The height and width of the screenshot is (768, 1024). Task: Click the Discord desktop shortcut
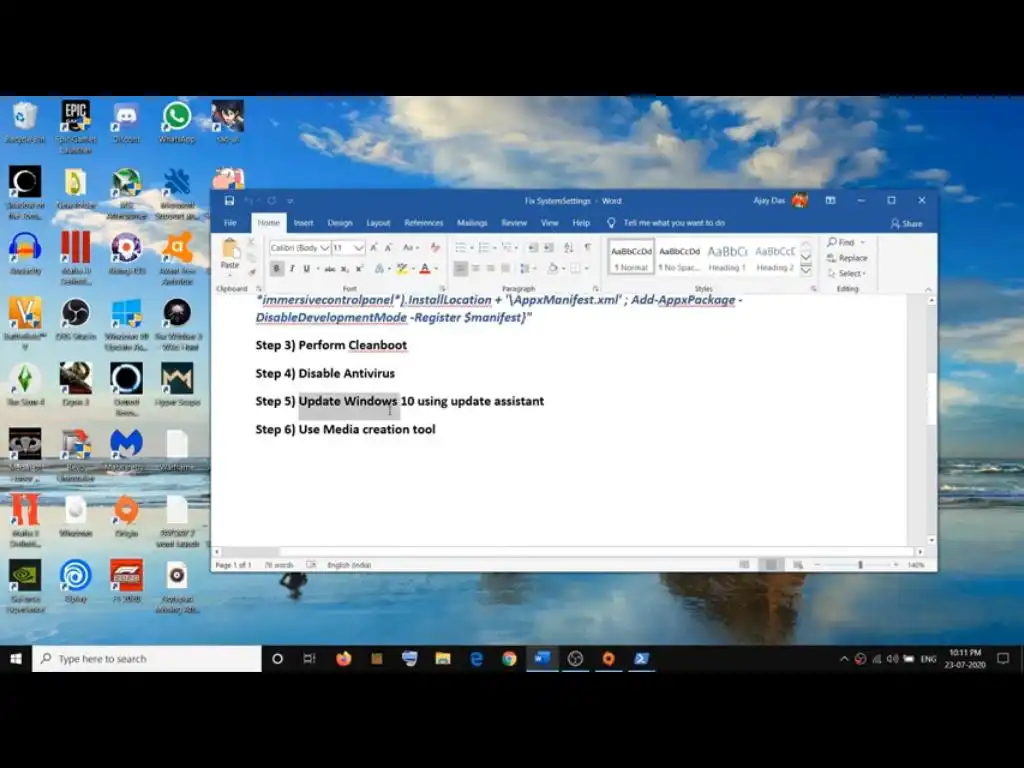(126, 122)
